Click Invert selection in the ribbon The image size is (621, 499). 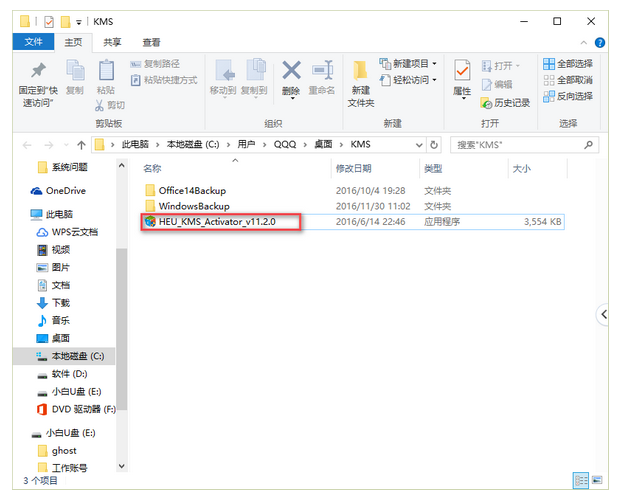point(568,96)
